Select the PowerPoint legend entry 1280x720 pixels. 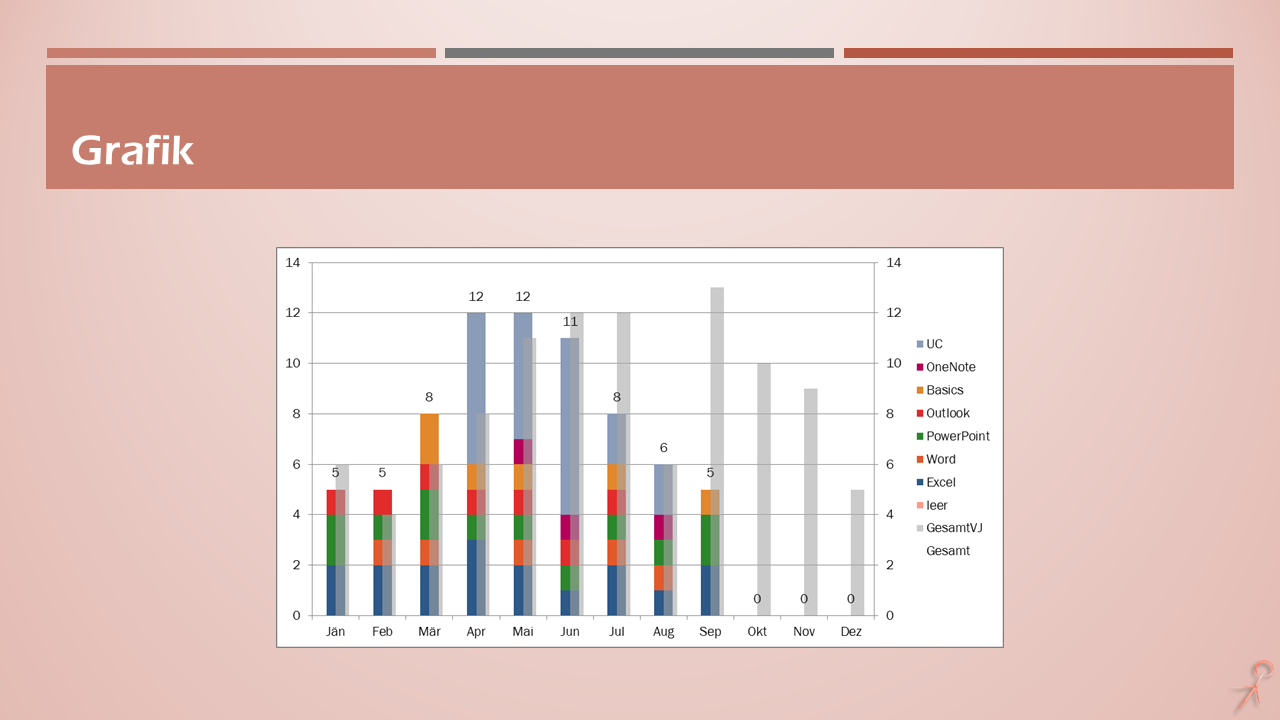[957, 436]
